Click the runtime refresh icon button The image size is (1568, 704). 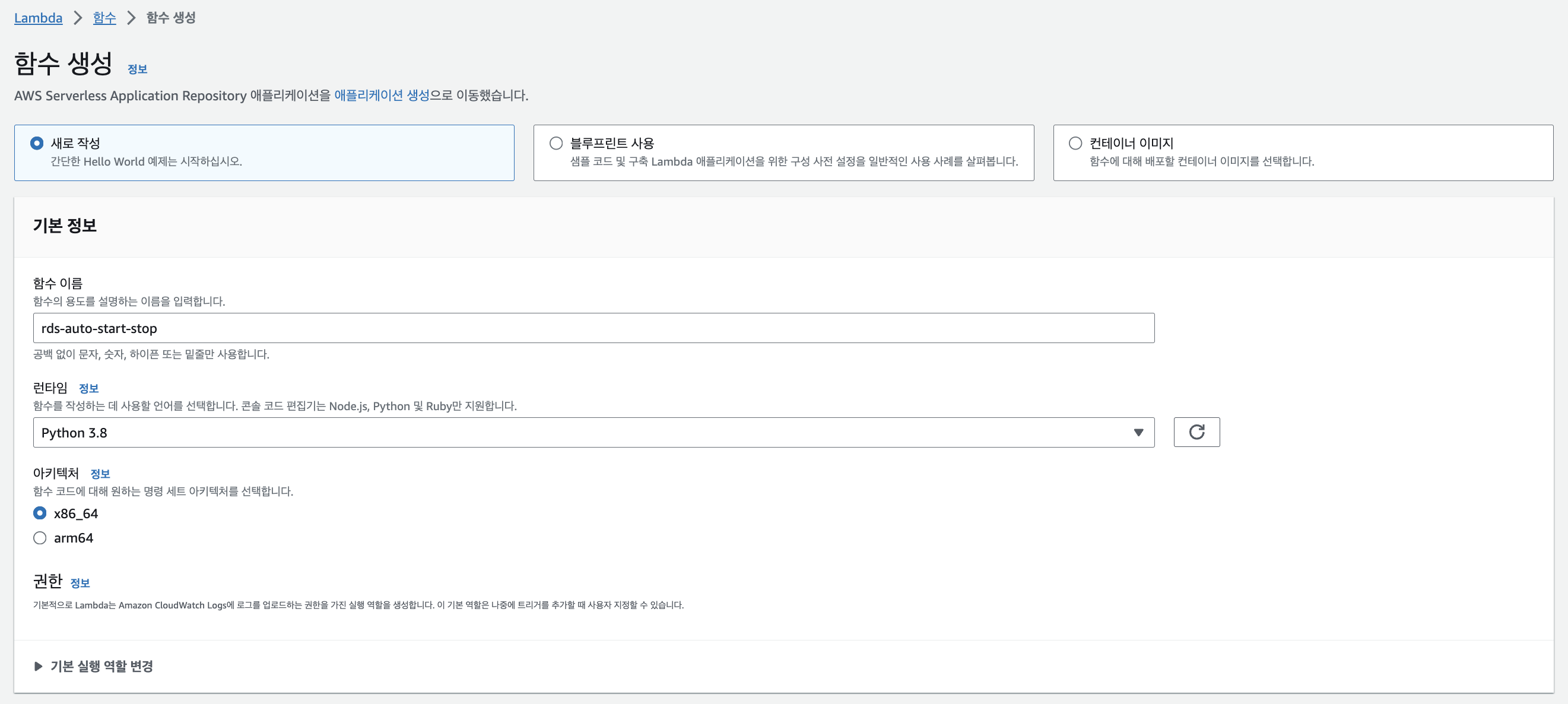(1196, 432)
